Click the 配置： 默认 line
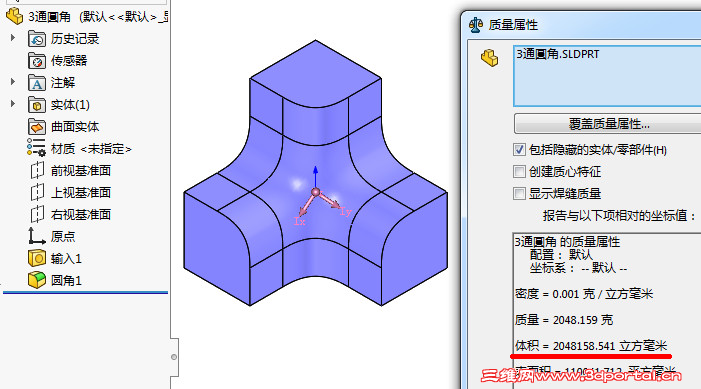This screenshot has width=701, height=389. (x=561, y=255)
